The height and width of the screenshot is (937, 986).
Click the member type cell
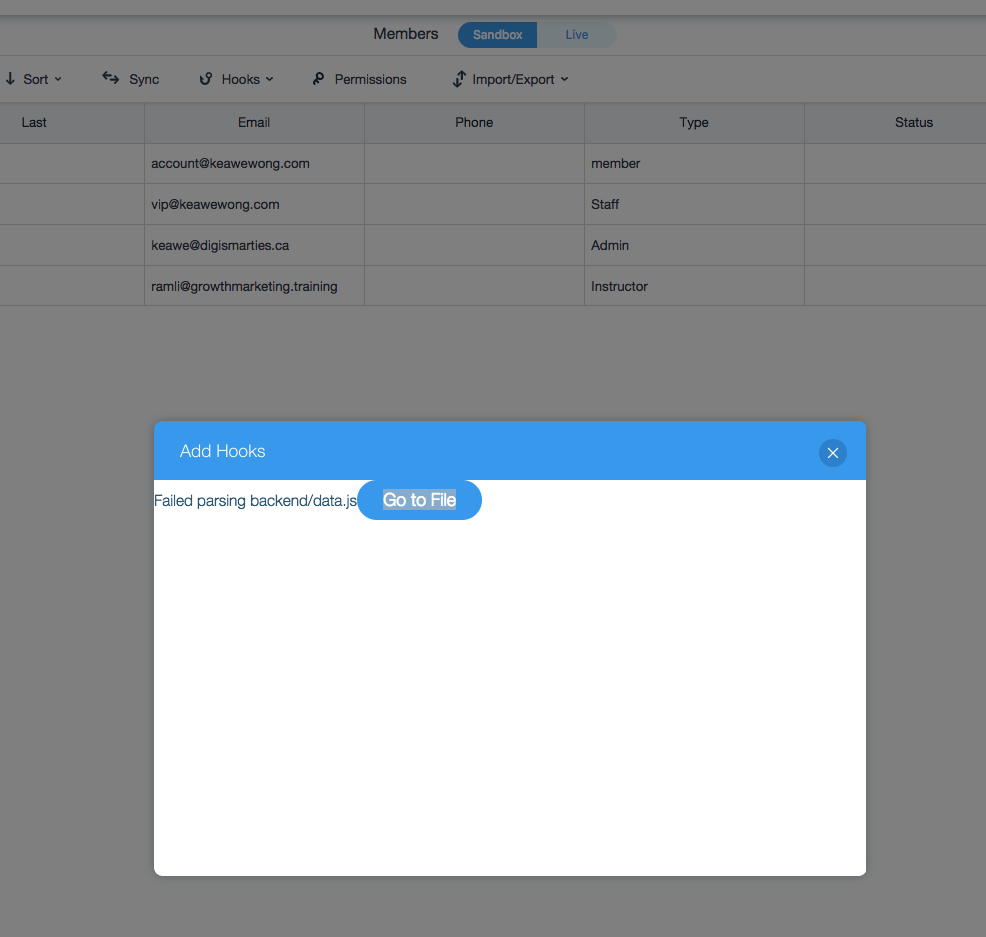click(x=694, y=164)
